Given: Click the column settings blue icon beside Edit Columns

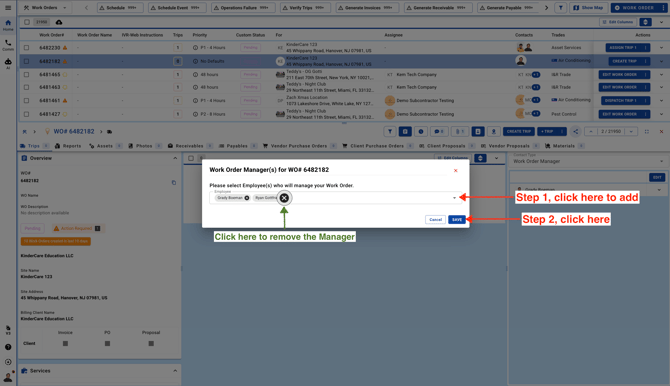Looking at the screenshot, I should click(645, 22).
